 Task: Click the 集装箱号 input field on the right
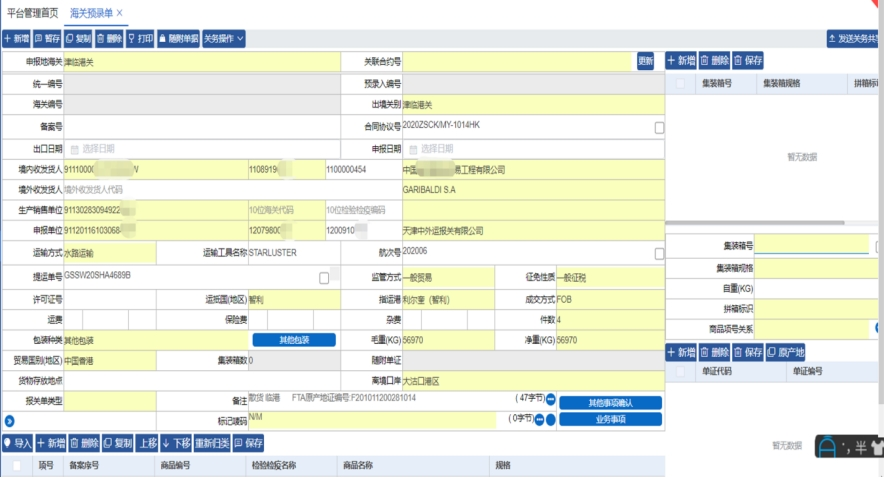click(x=812, y=246)
